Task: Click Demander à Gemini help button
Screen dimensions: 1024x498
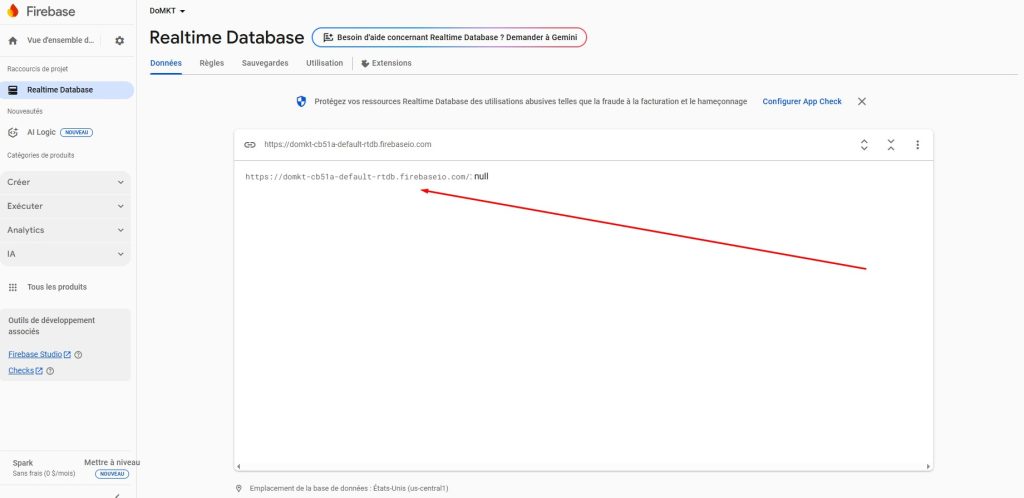Action: pos(449,38)
